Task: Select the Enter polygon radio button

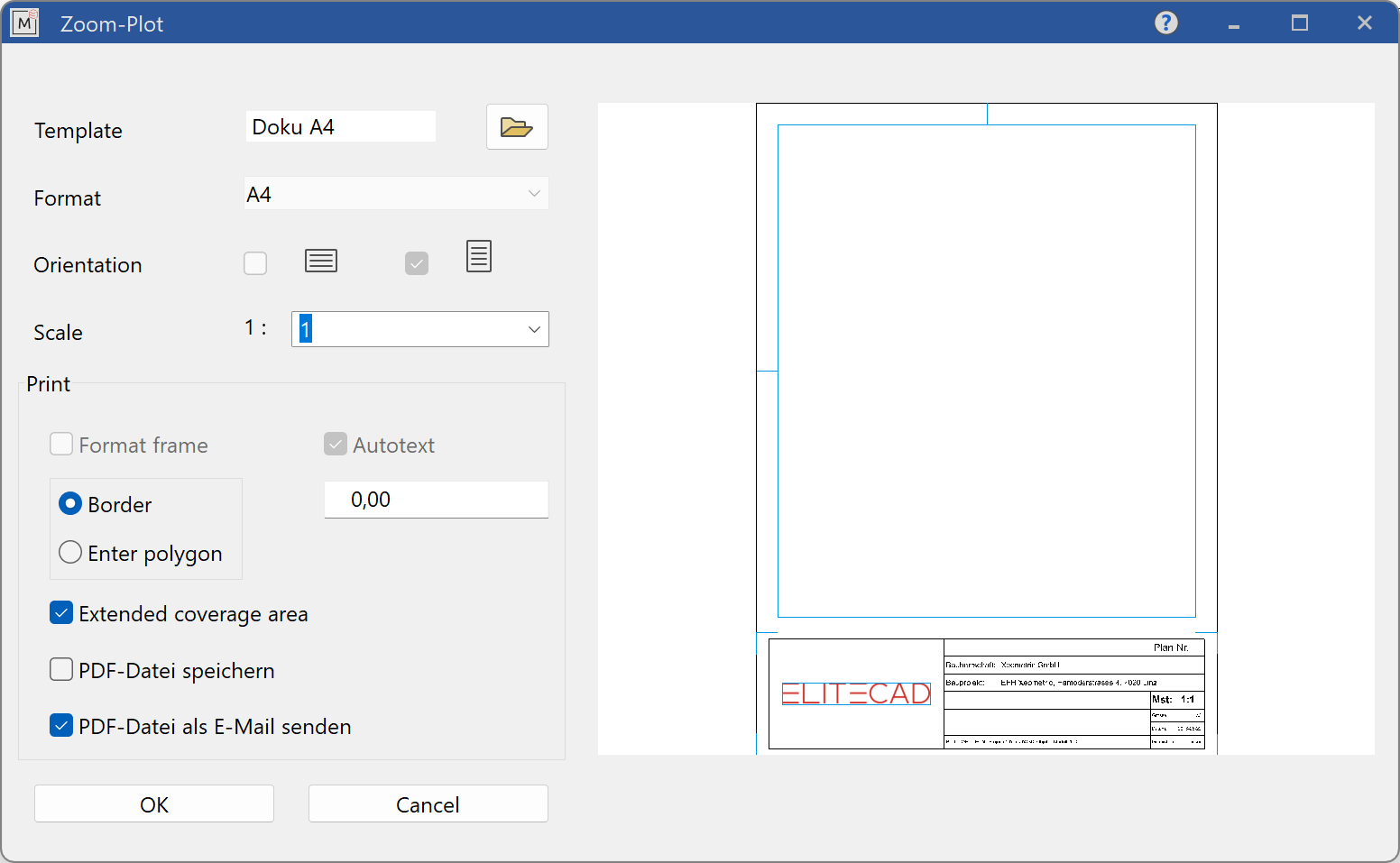Action: click(70, 552)
